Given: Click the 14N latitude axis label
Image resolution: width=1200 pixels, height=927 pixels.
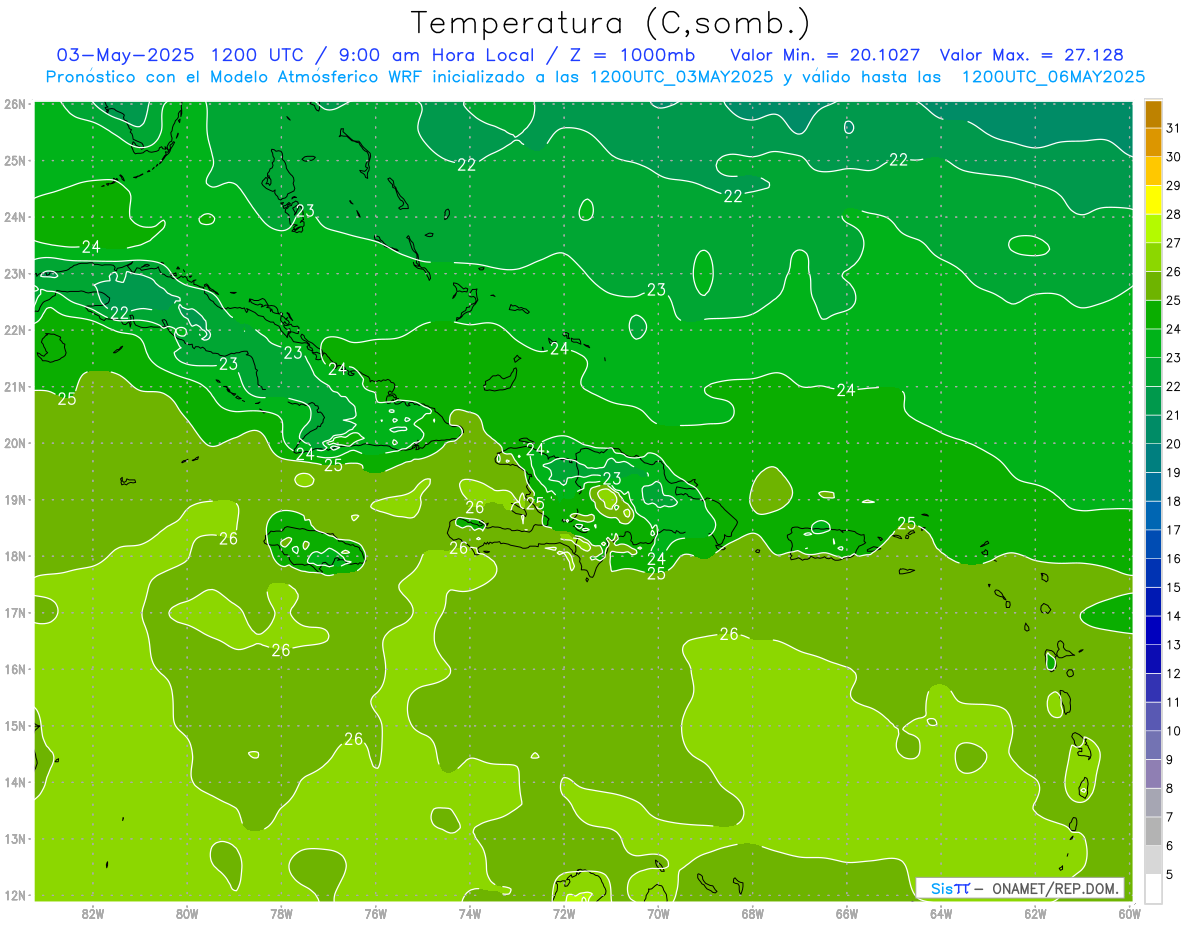Looking at the screenshot, I should [15, 782].
